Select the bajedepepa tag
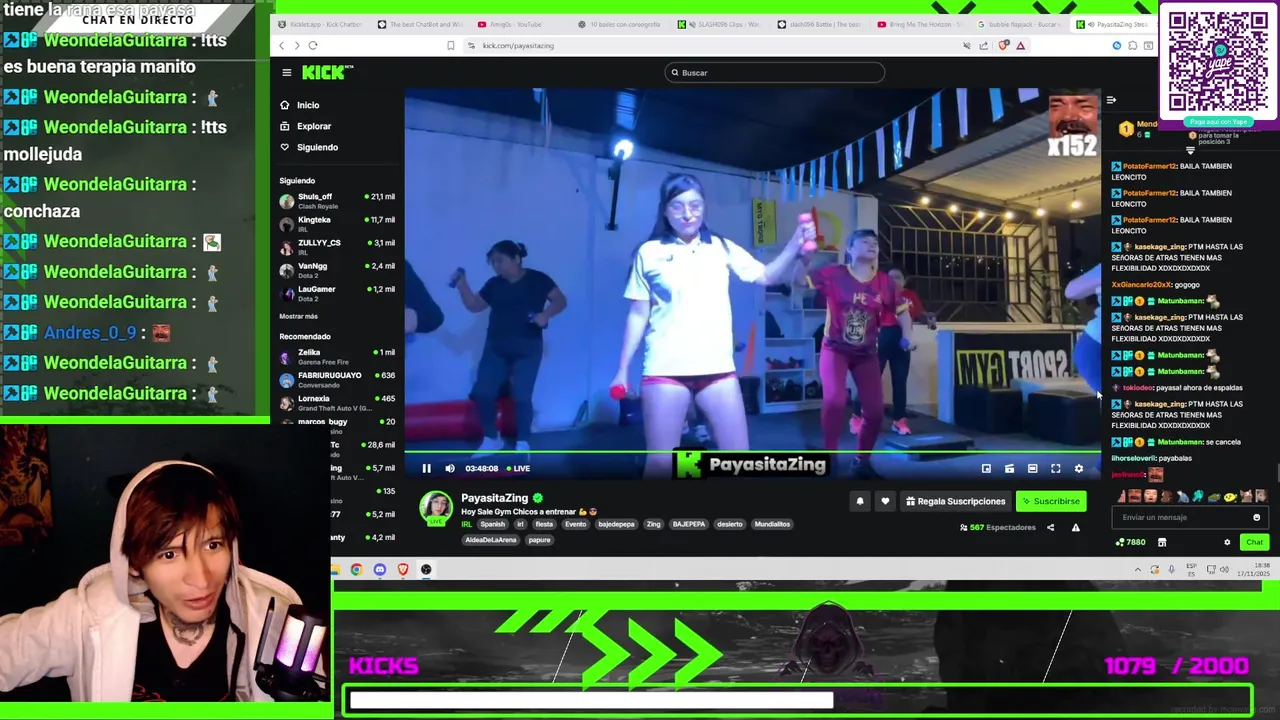Screen dimensions: 1280x720 coord(616,524)
